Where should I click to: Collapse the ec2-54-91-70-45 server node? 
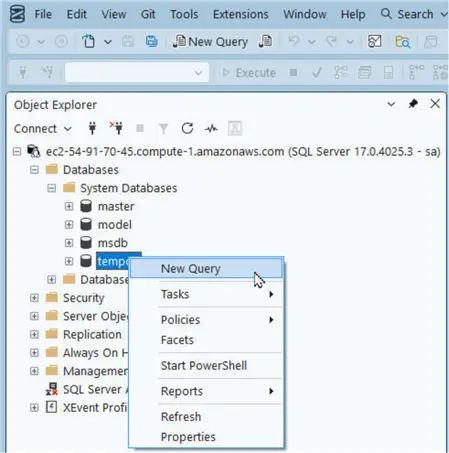pos(17,152)
